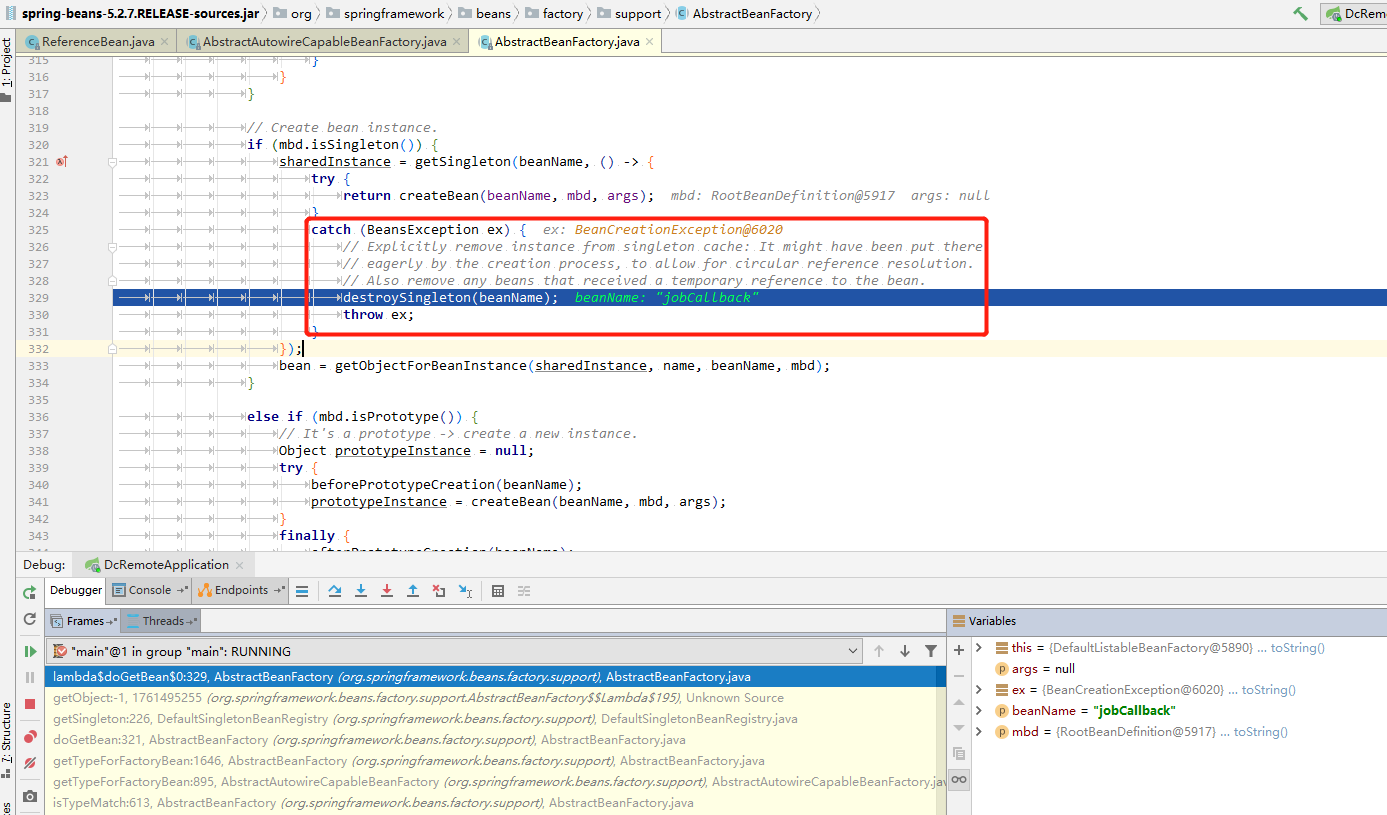Close the AbstractBeanFactory.java tab
The image size is (1387, 815).
[649, 42]
